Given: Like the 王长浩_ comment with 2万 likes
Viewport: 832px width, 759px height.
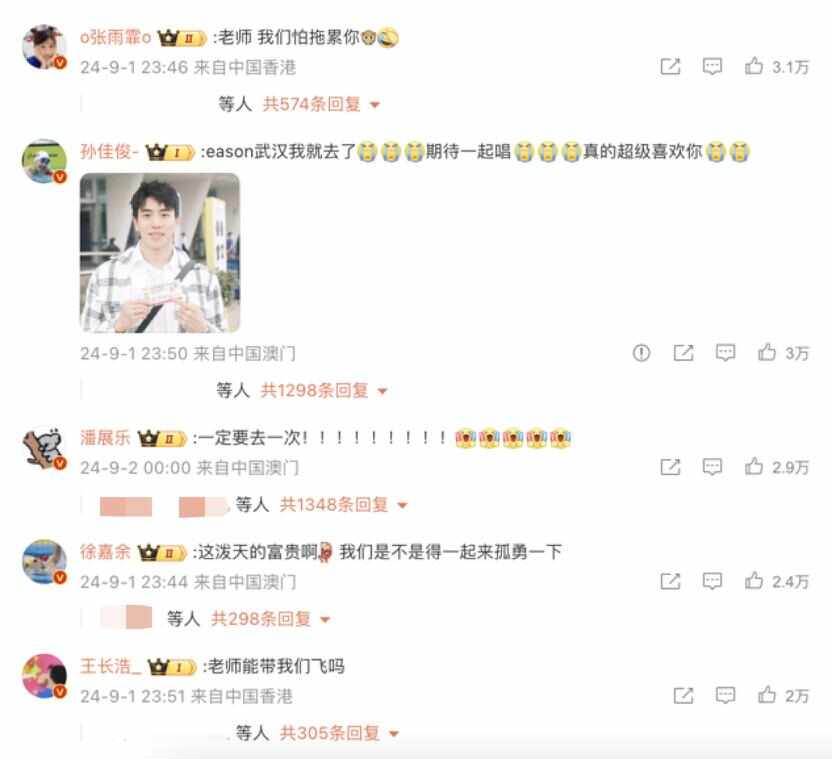Looking at the screenshot, I should pyautogui.click(x=767, y=694).
